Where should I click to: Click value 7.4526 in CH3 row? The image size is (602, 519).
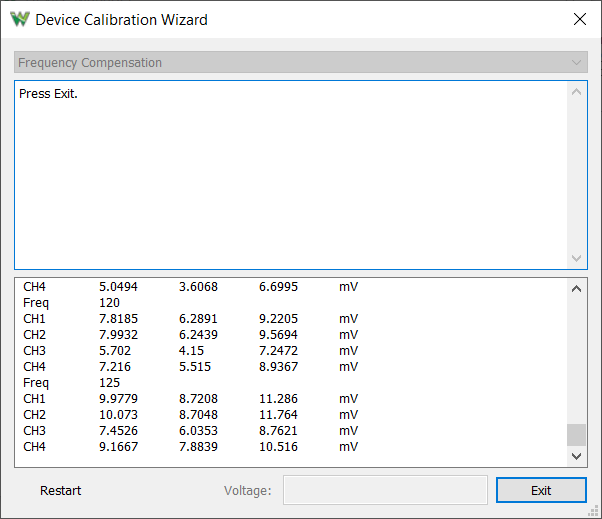[118, 431]
